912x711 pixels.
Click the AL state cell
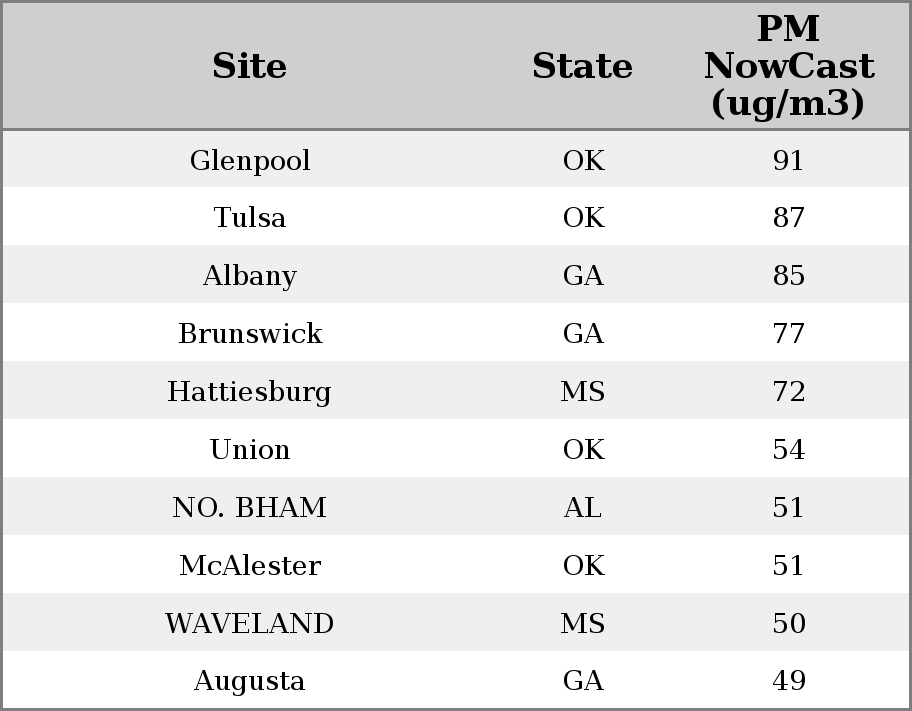pyautogui.click(x=583, y=508)
